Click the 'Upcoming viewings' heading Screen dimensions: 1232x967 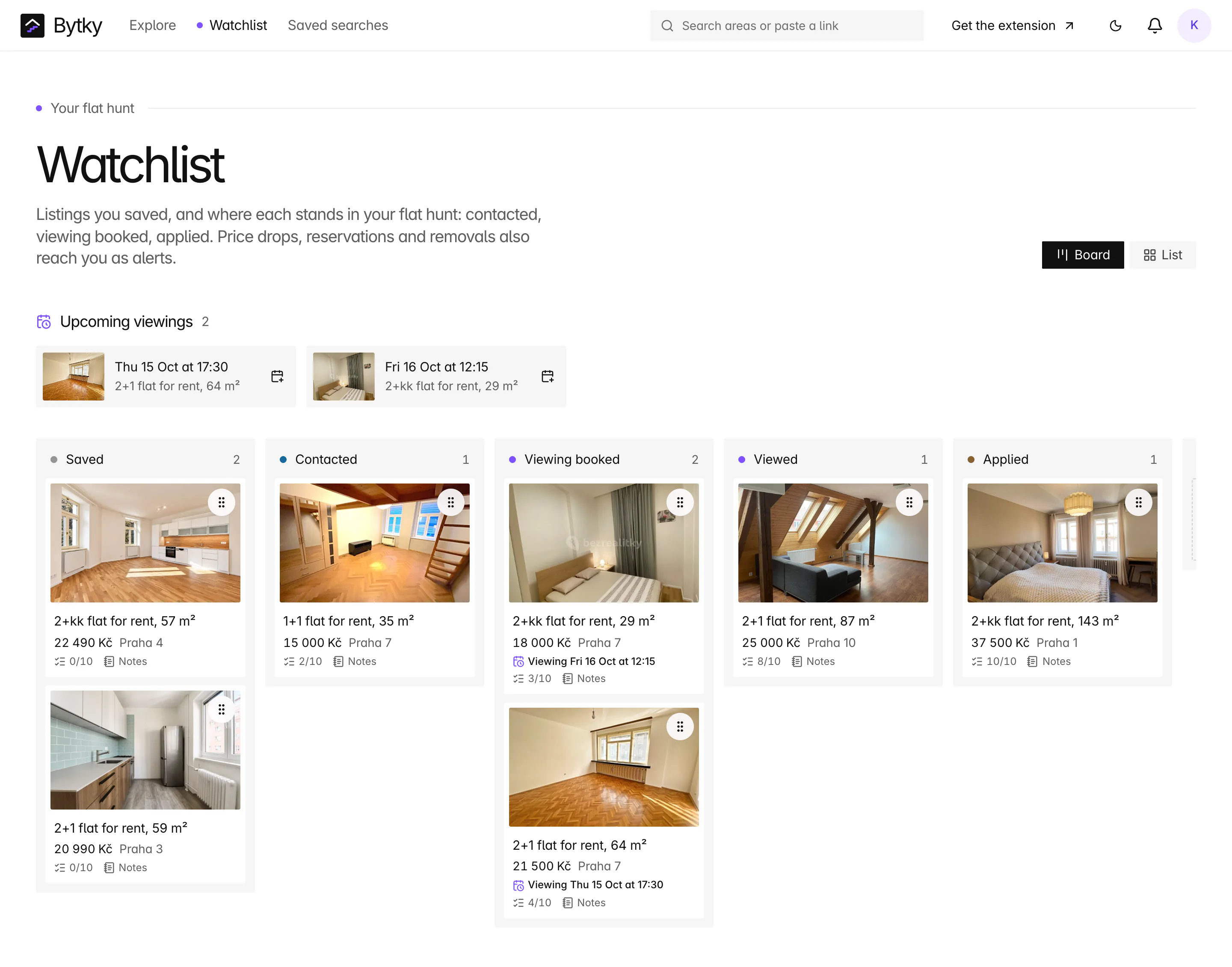pos(126,322)
